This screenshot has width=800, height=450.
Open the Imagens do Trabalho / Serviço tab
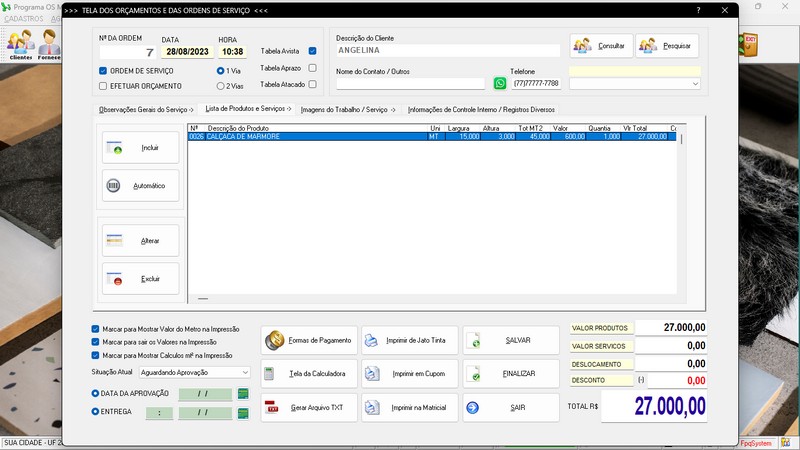[x=348, y=109]
